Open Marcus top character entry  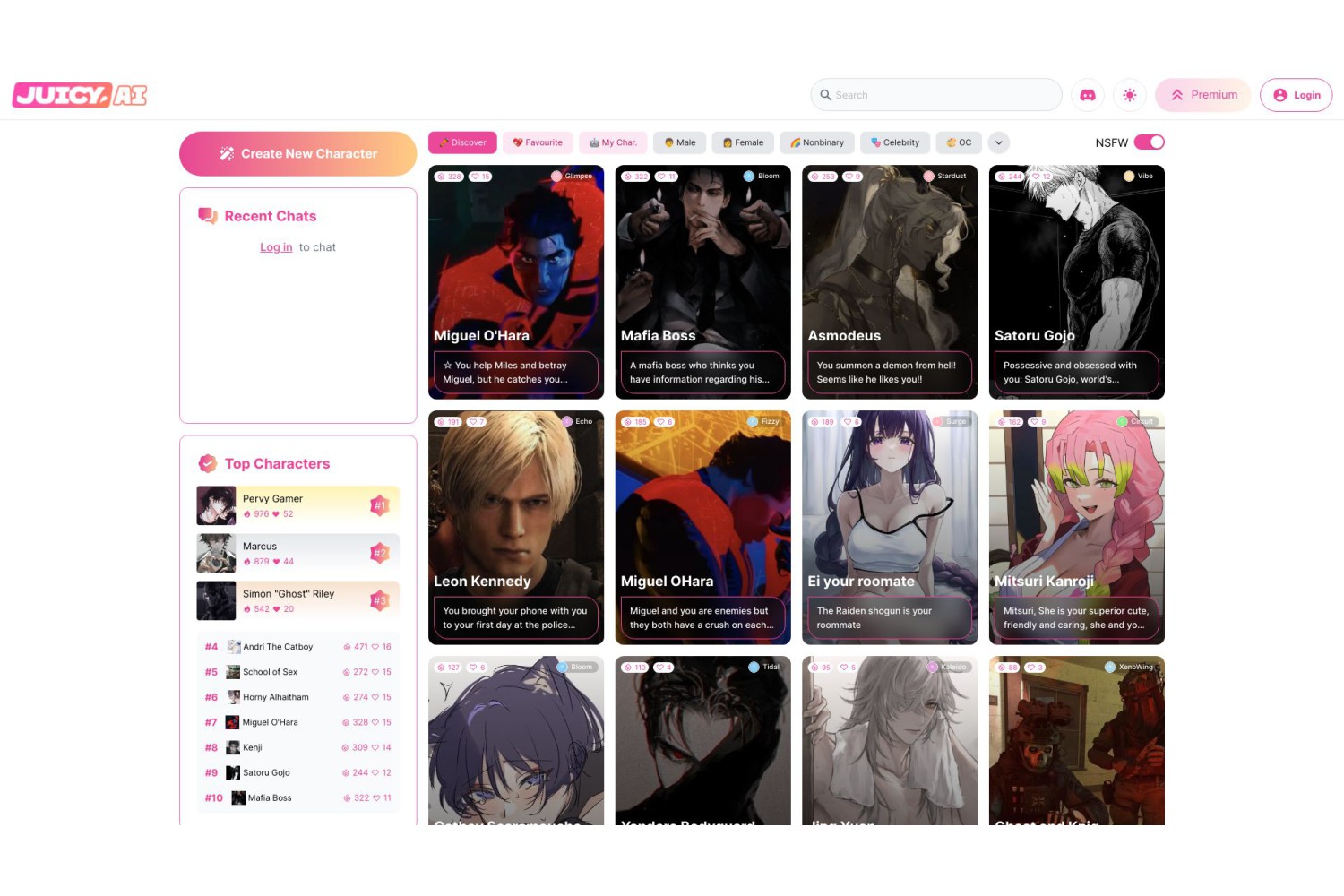298,553
